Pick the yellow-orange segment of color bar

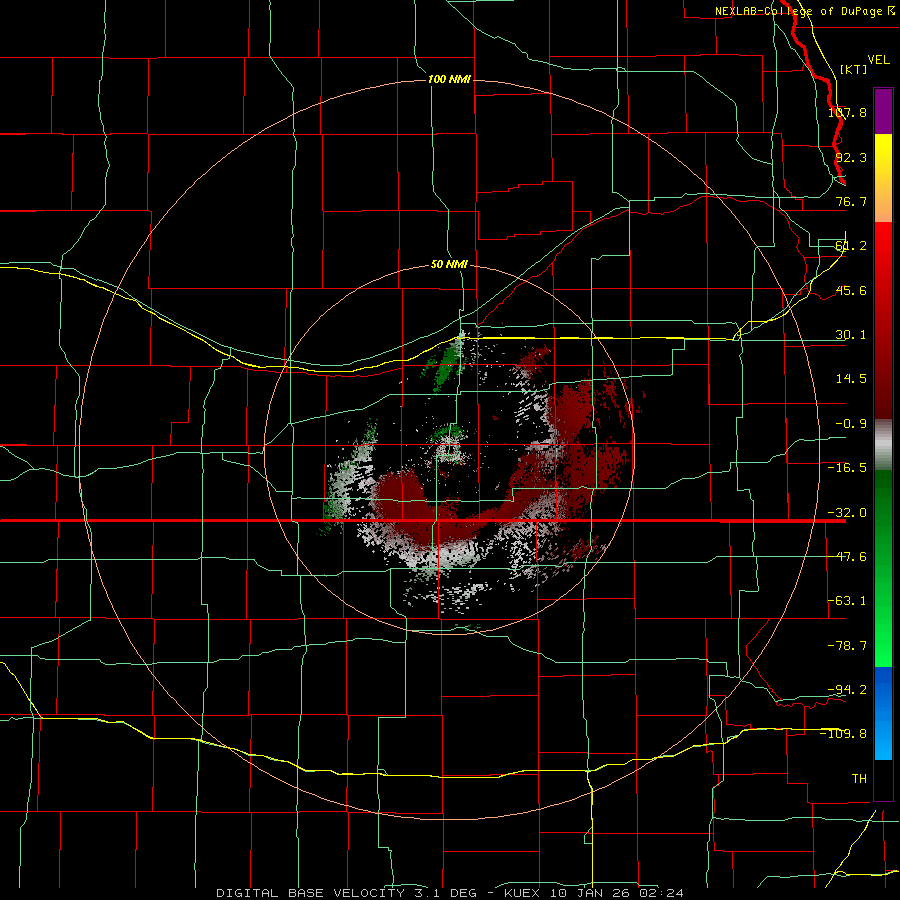[x=883, y=178]
